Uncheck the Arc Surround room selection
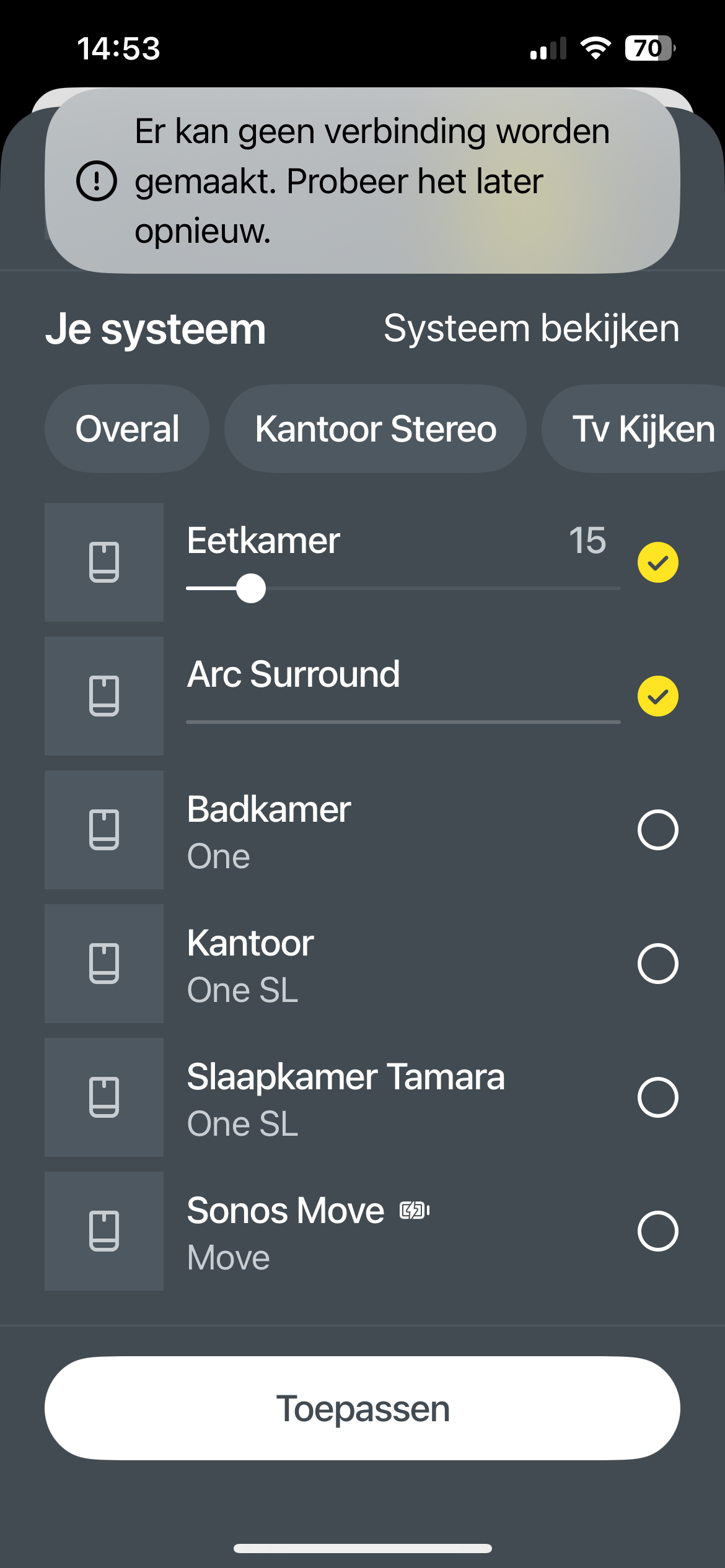 (x=658, y=696)
